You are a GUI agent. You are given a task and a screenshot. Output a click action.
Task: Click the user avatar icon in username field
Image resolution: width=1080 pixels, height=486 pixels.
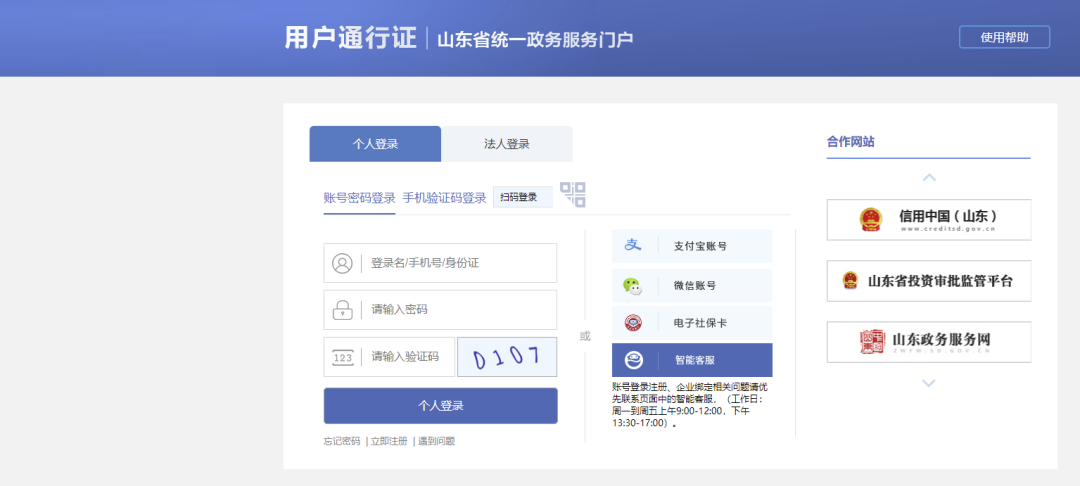pyautogui.click(x=342, y=263)
